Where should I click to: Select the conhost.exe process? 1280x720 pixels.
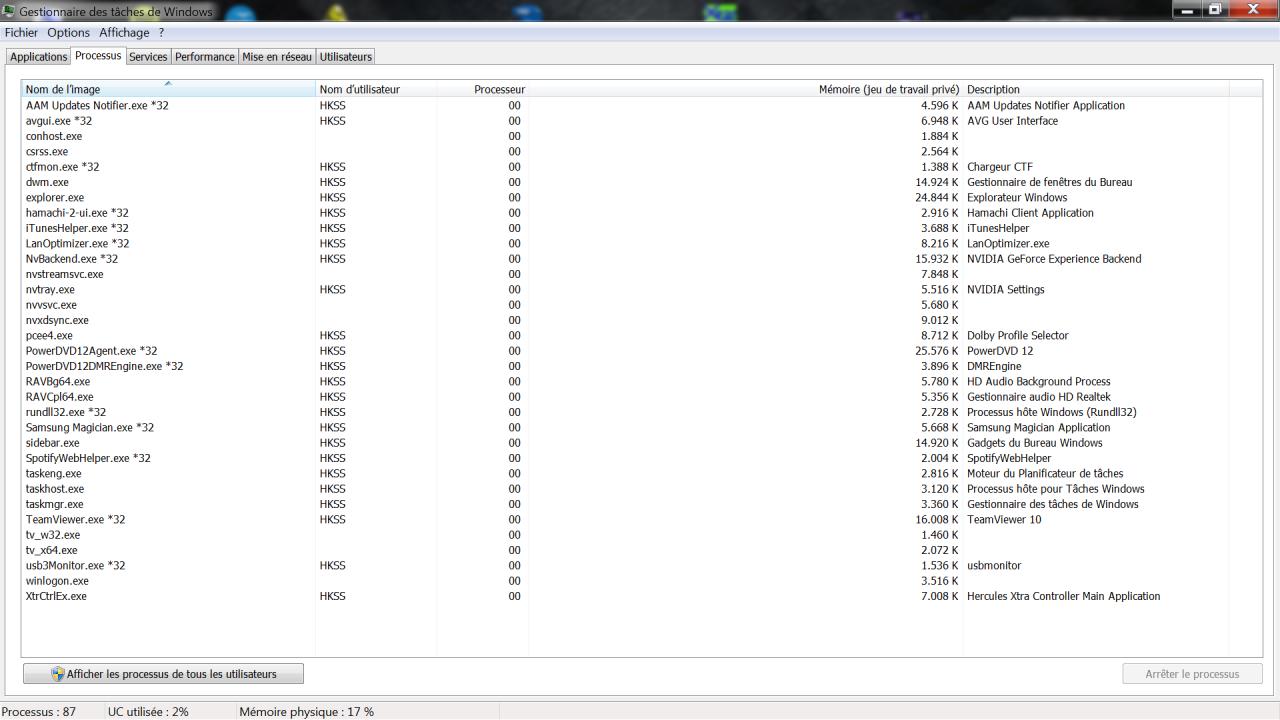642,136
